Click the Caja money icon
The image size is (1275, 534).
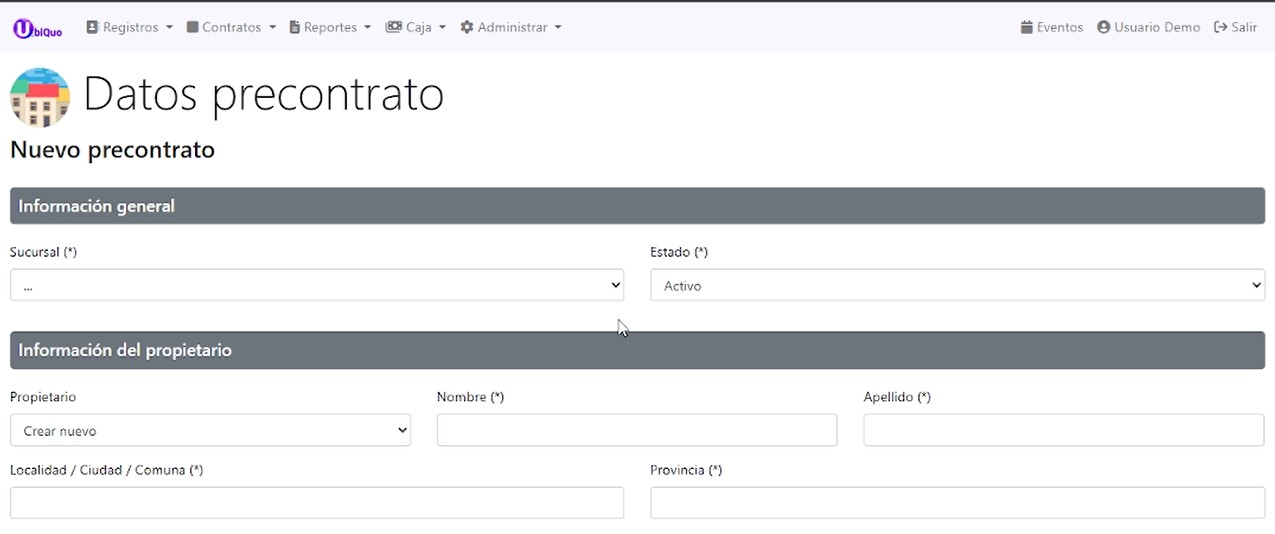click(x=394, y=28)
